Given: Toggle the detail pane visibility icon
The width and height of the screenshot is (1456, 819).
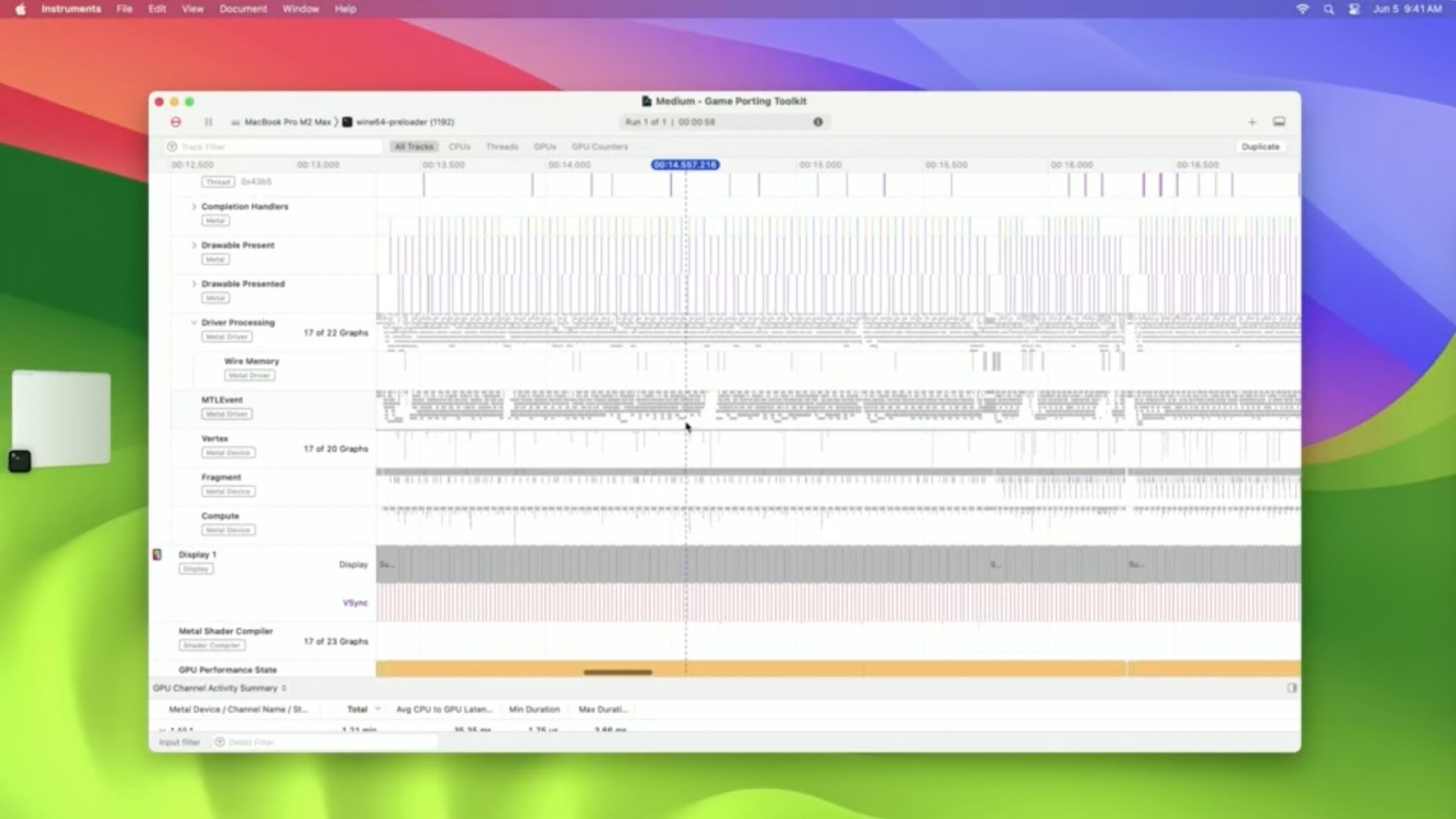Looking at the screenshot, I should pyautogui.click(x=1279, y=122).
